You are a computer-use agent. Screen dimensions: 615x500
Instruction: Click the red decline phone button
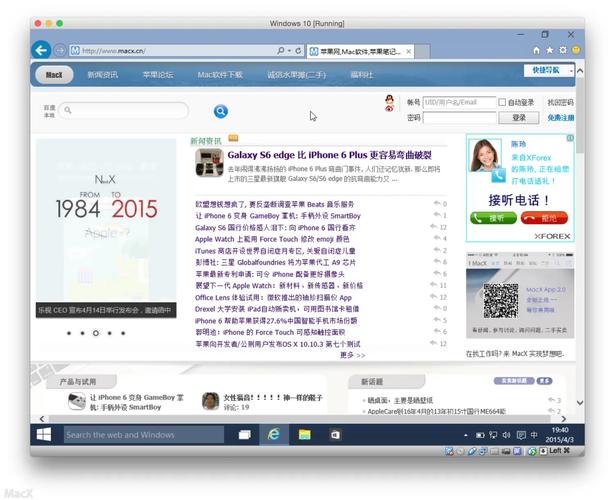544,218
